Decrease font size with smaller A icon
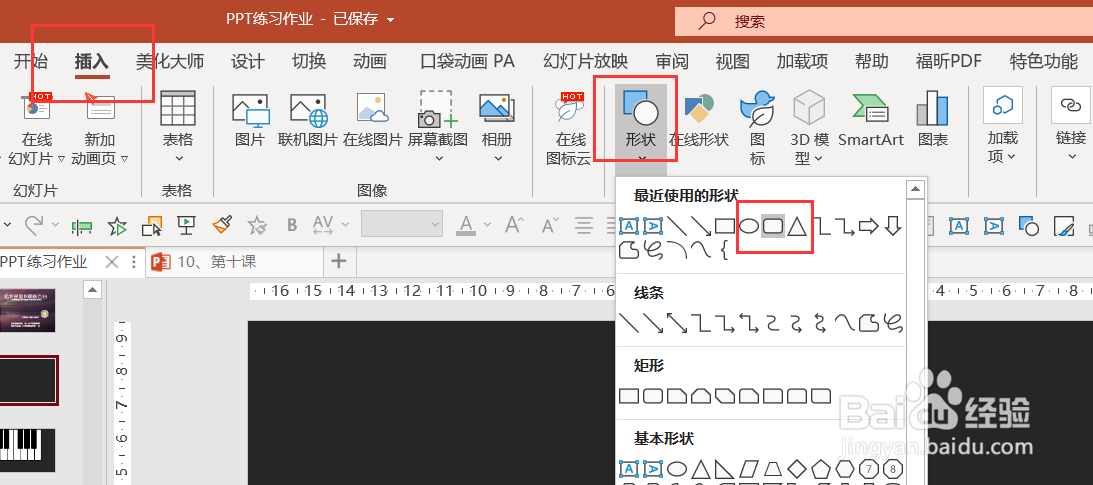 pos(551,225)
